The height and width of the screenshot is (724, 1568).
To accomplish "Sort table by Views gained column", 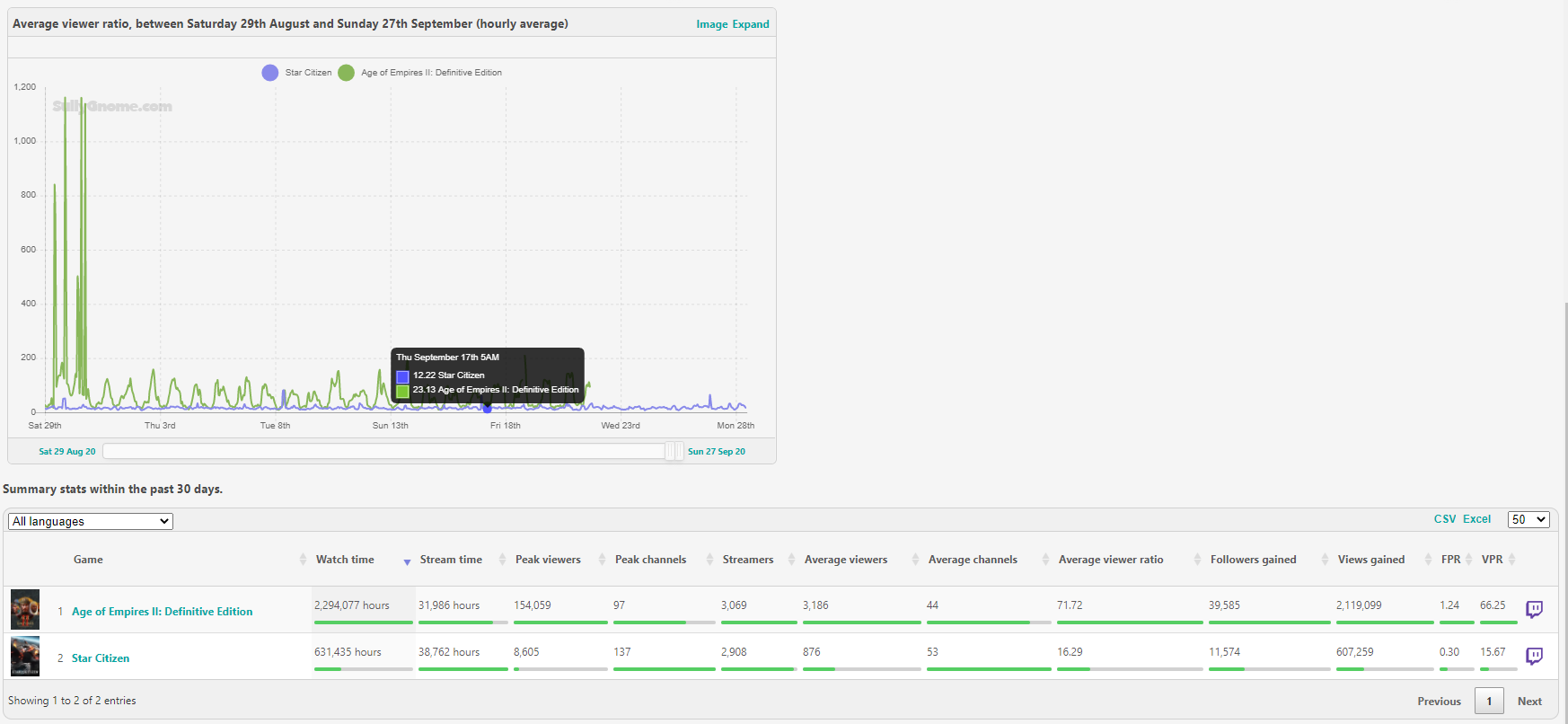I will [x=1371, y=560].
